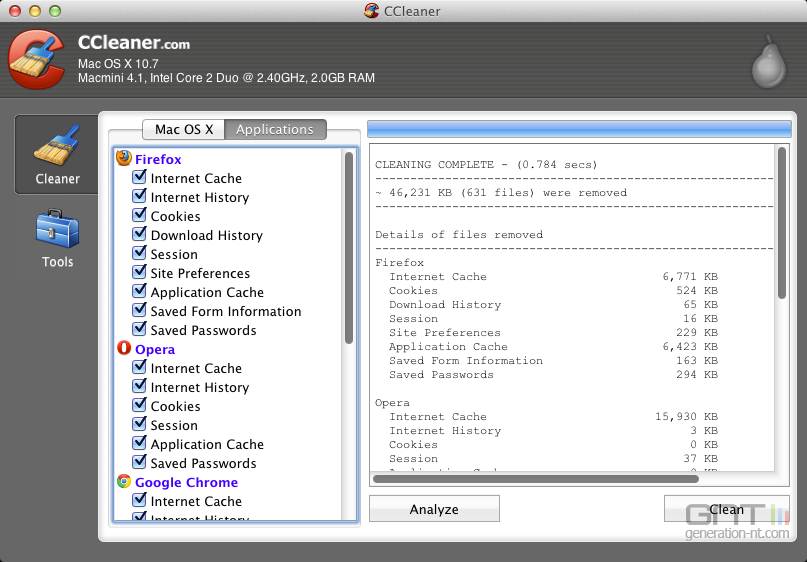Screen dimensions: 807x562
Task: Open the Tools toolbox in the sidebar
Action: click(x=57, y=238)
